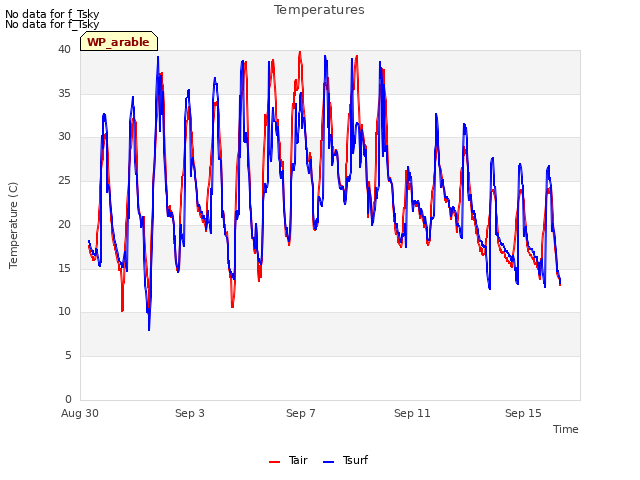The image size is (640, 480).
Task: Toggle the Tair series in the legend
Action: [x=289, y=460]
